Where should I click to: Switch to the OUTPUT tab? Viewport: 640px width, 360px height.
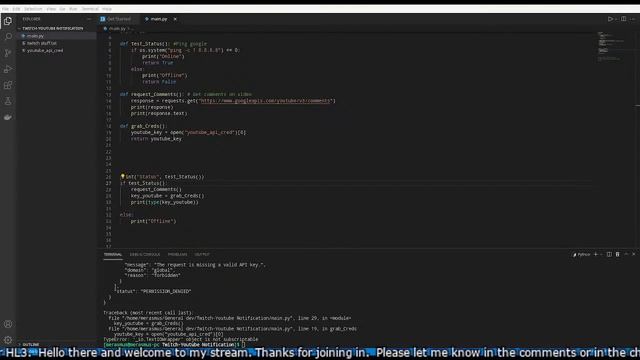[202, 254]
